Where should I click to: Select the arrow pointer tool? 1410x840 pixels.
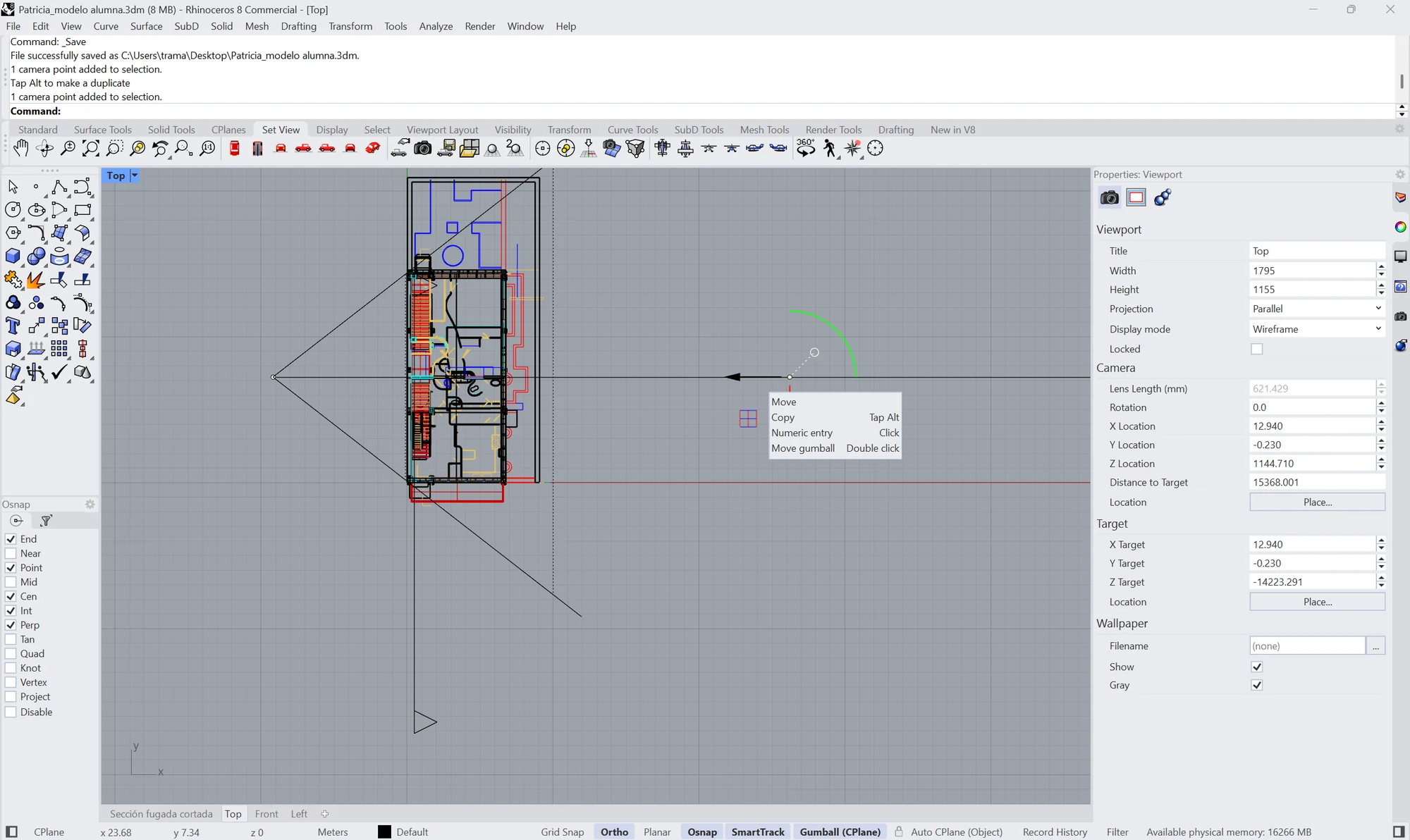click(x=13, y=187)
